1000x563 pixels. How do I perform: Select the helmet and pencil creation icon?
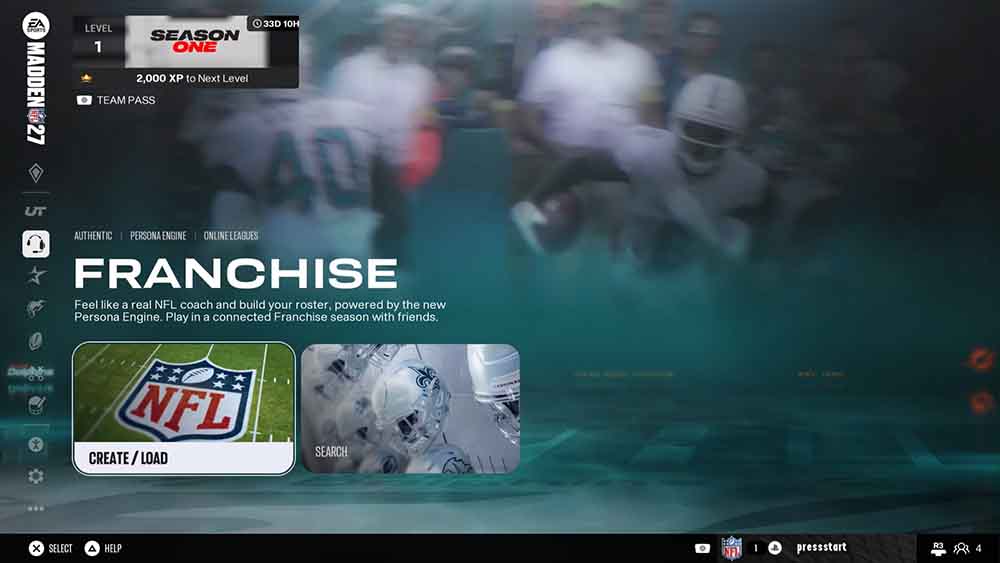[x=36, y=404]
